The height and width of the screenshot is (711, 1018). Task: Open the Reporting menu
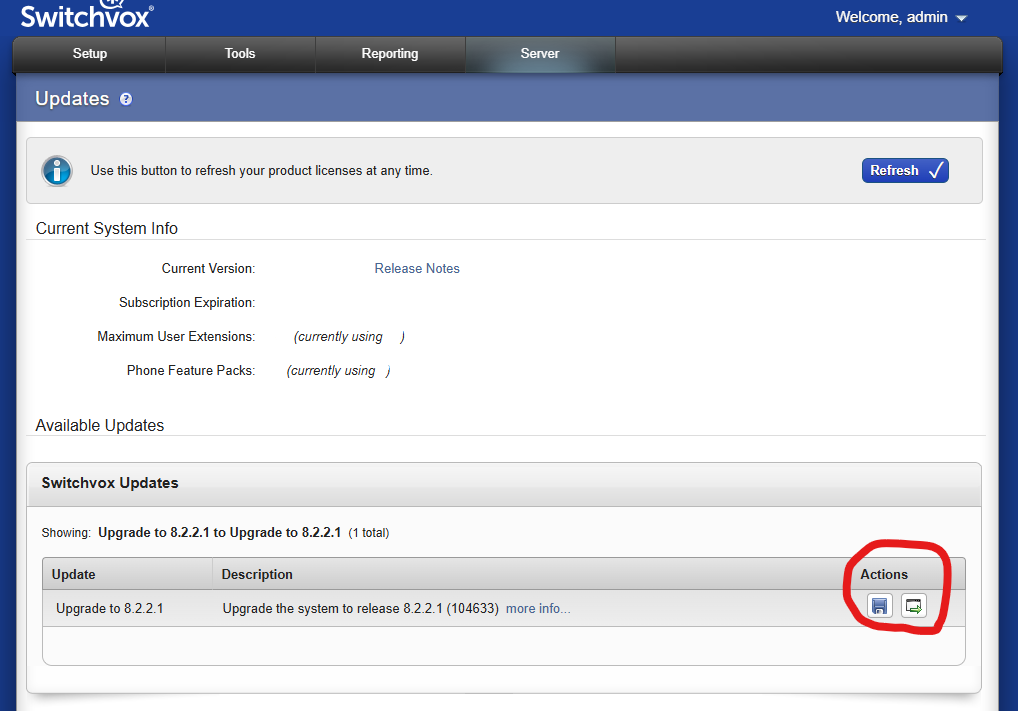point(390,54)
